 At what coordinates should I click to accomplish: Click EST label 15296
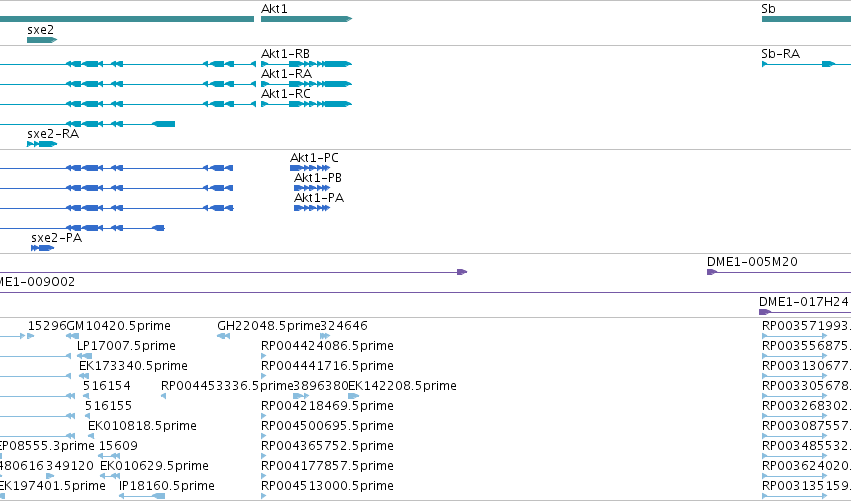pos(47,326)
